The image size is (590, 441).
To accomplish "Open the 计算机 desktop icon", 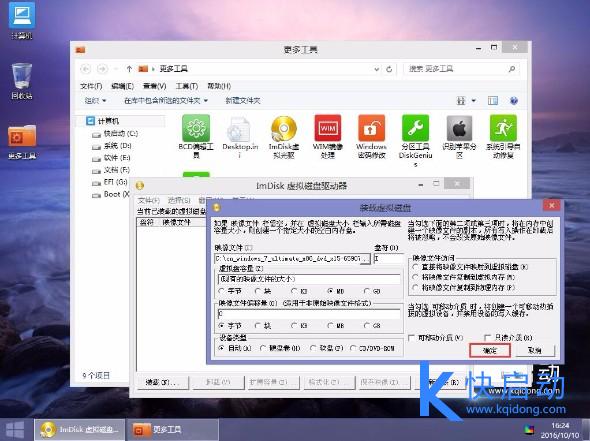I will pos(21,20).
